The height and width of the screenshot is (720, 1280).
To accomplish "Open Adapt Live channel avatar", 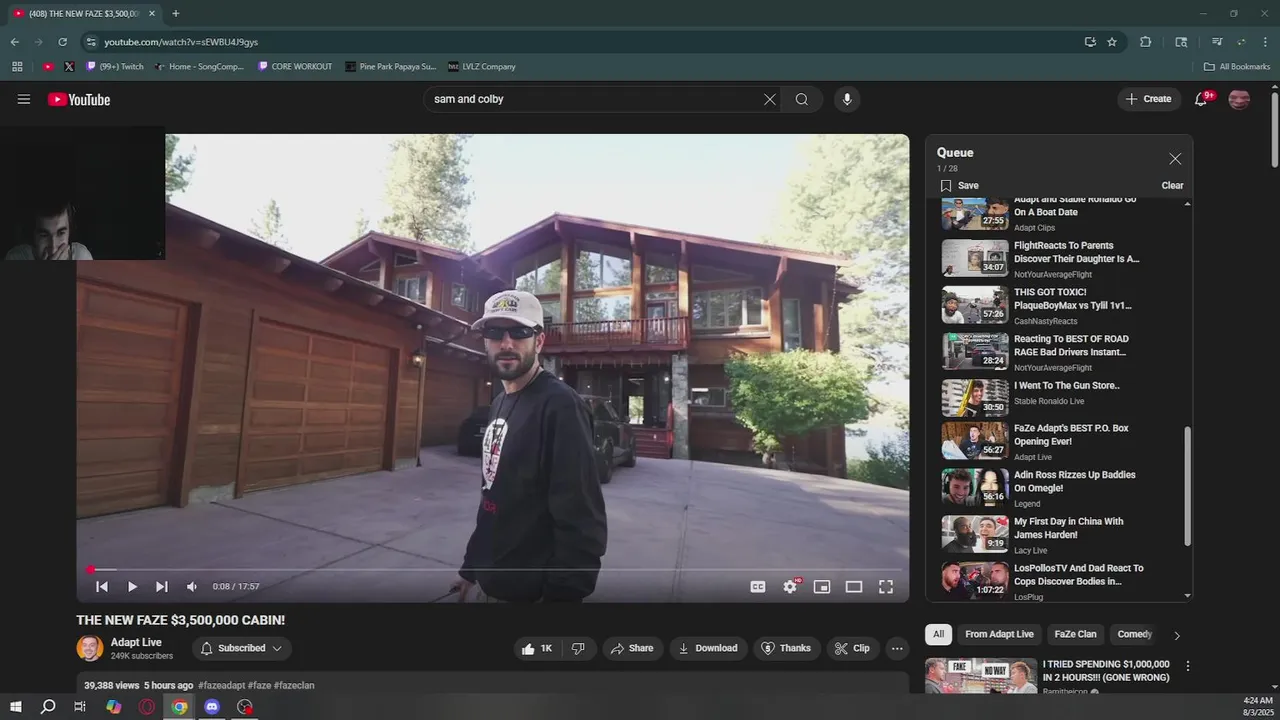I will pyautogui.click(x=90, y=648).
